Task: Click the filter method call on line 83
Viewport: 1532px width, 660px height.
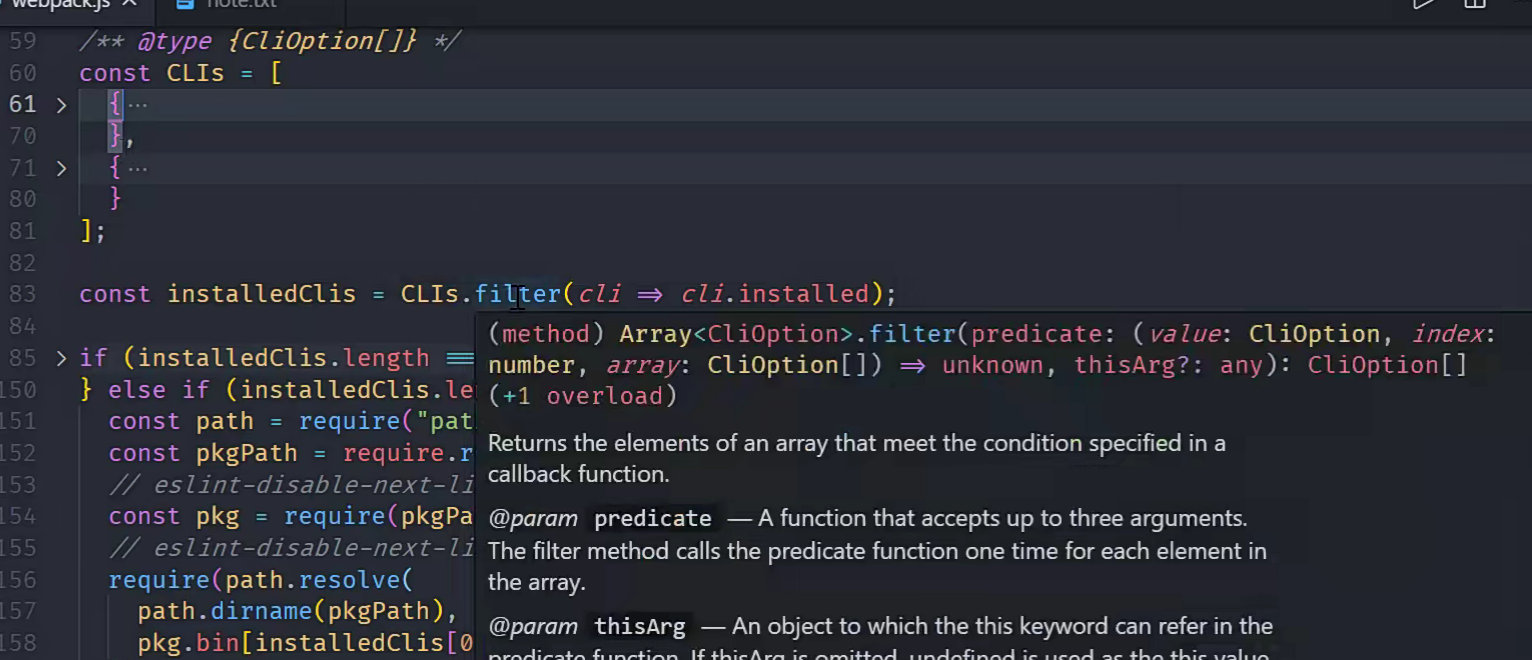Action: click(517, 294)
